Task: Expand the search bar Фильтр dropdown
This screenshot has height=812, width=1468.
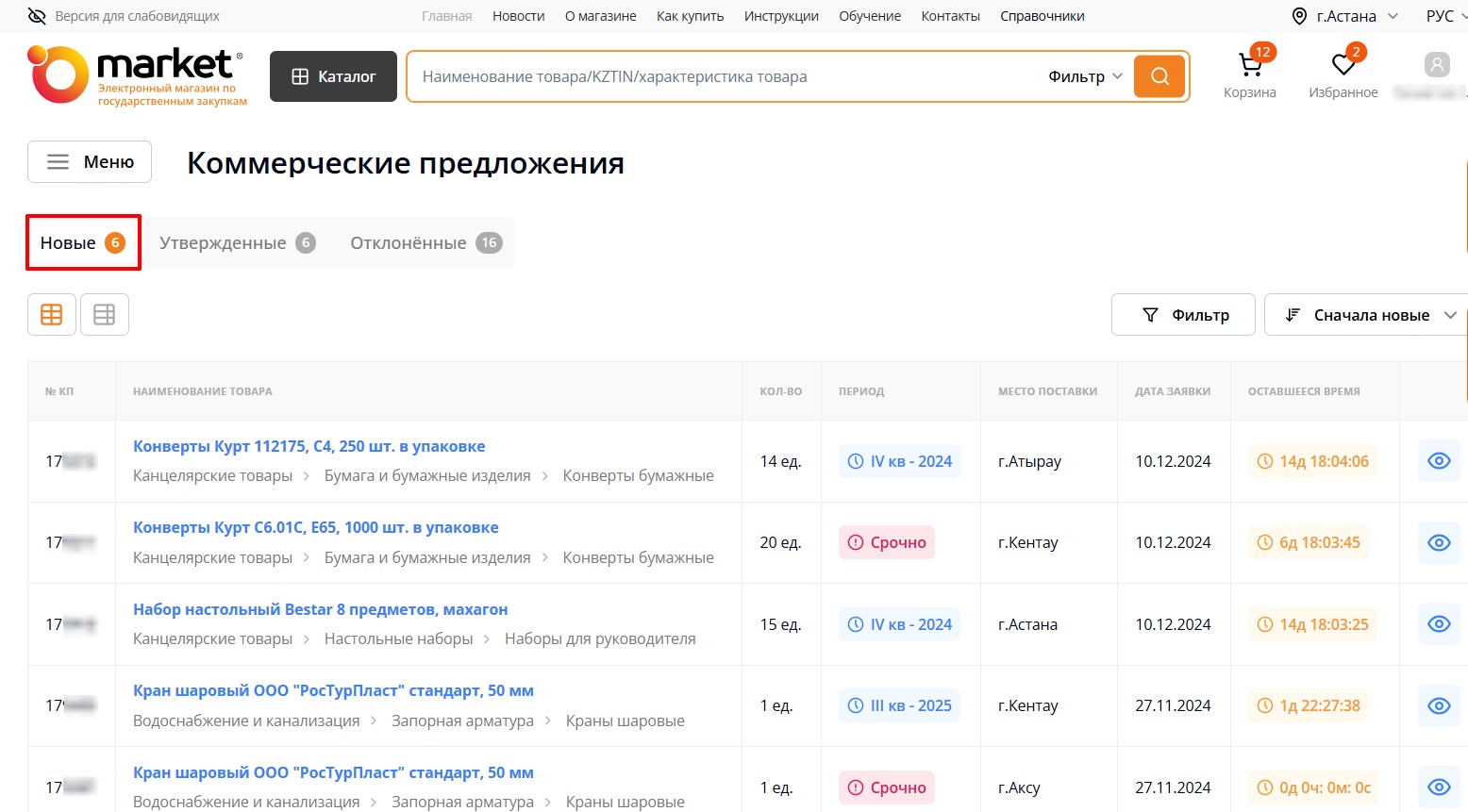Action: (x=1085, y=76)
